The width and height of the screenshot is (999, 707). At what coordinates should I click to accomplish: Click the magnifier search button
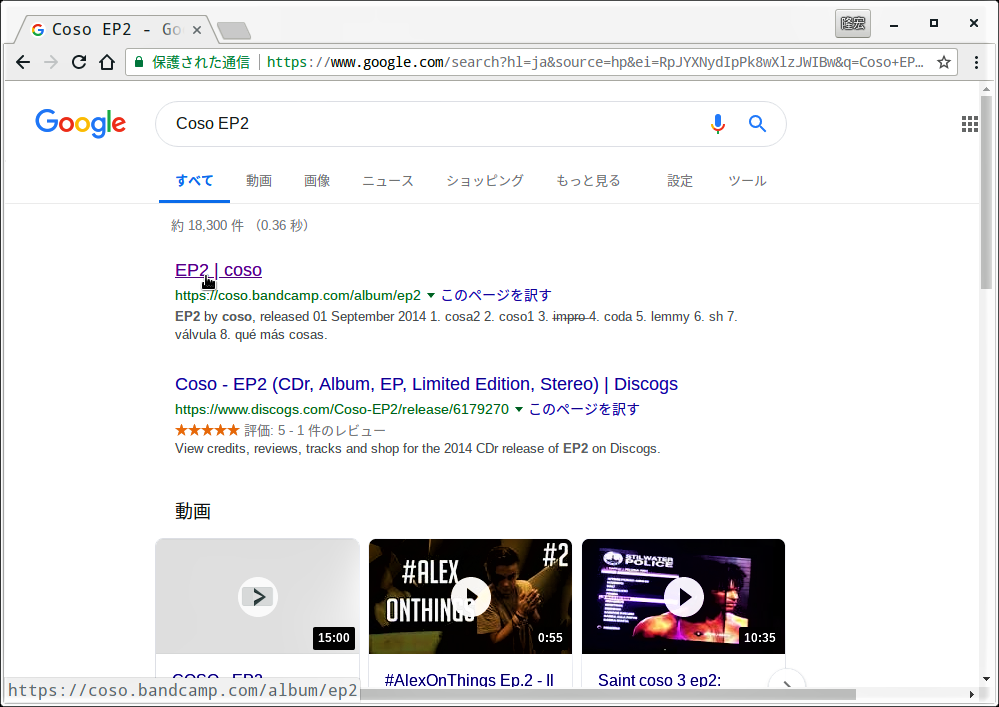click(x=757, y=124)
